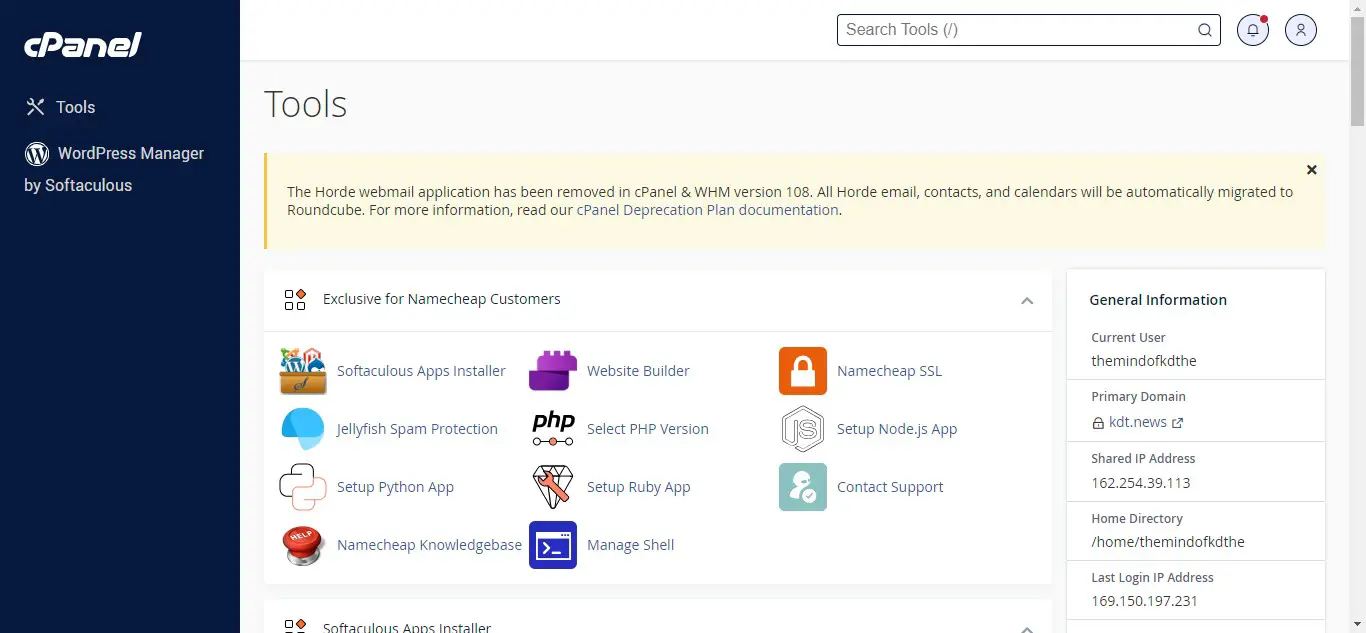Image resolution: width=1366 pixels, height=633 pixels.
Task: Click the Python app icon
Action: click(x=303, y=487)
